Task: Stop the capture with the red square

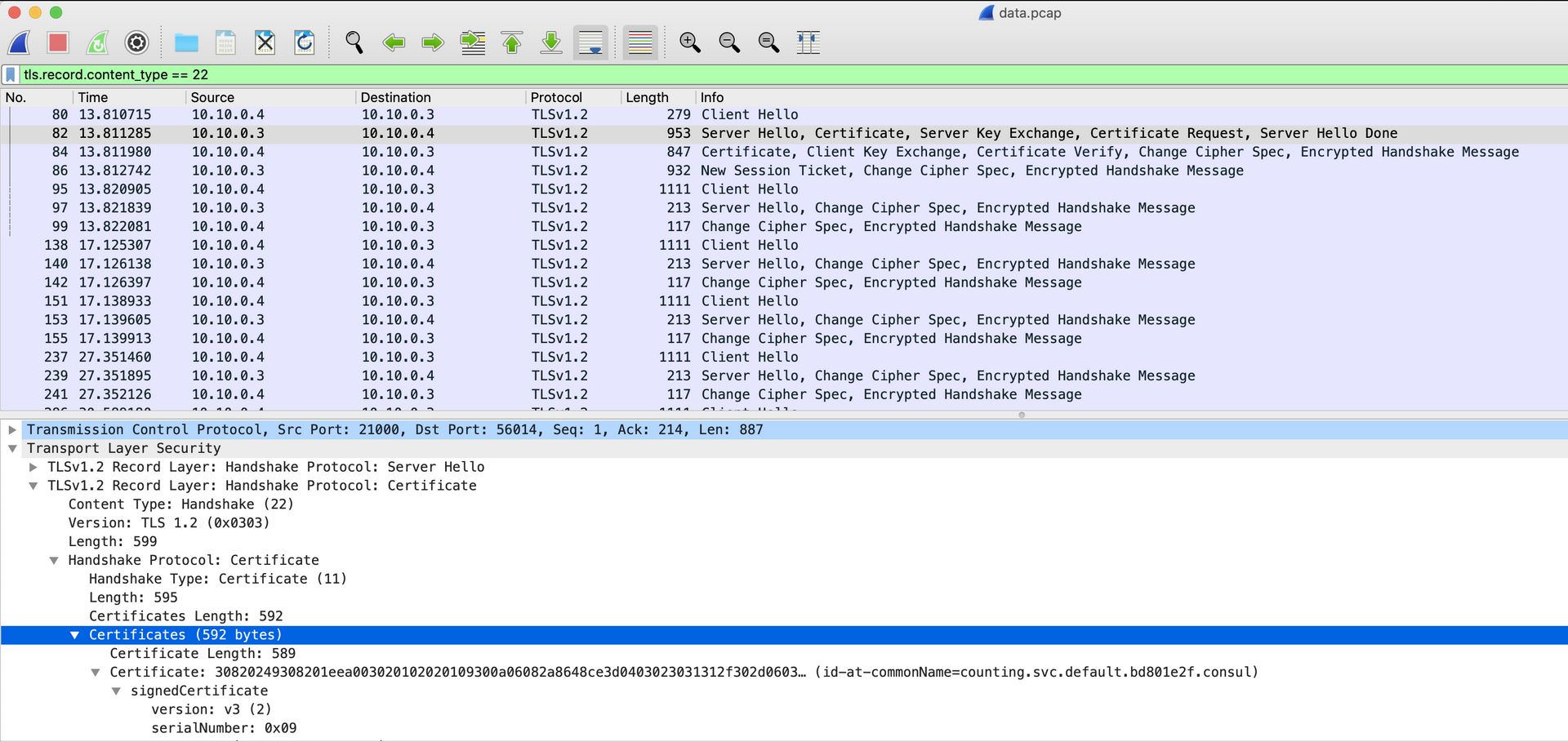Action: click(x=58, y=42)
